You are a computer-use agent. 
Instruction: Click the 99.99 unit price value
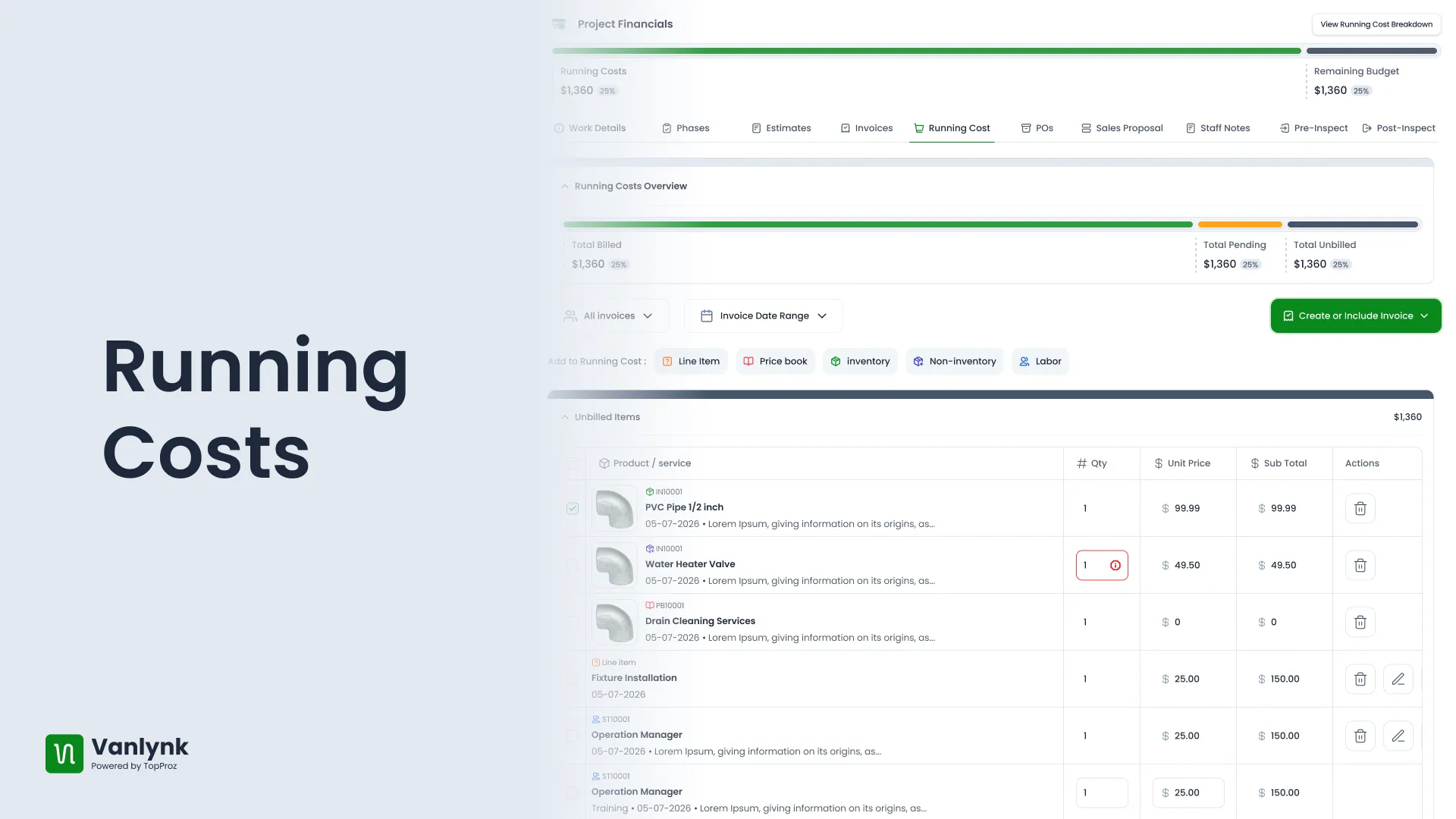(x=1187, y=508)
